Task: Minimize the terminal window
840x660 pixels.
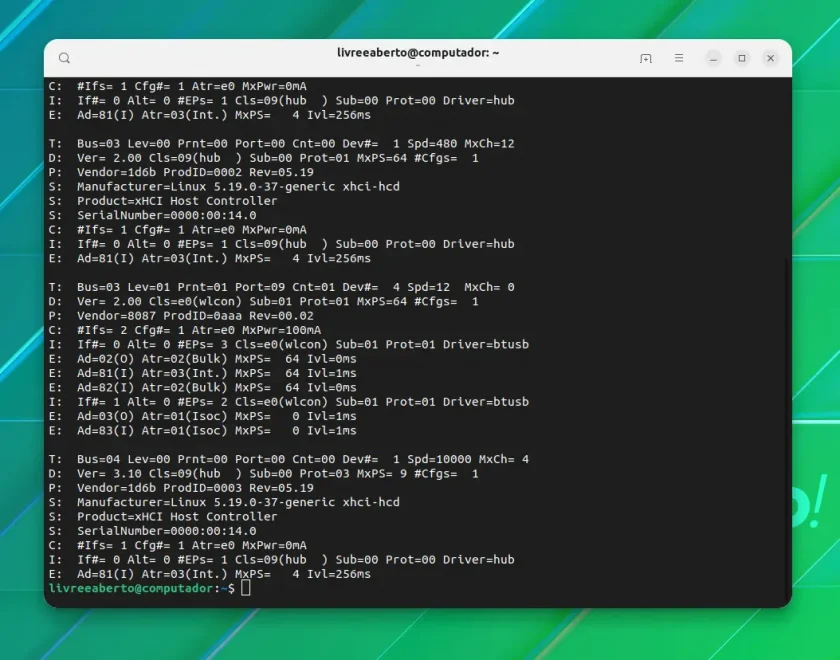Action: coord(713,58)
